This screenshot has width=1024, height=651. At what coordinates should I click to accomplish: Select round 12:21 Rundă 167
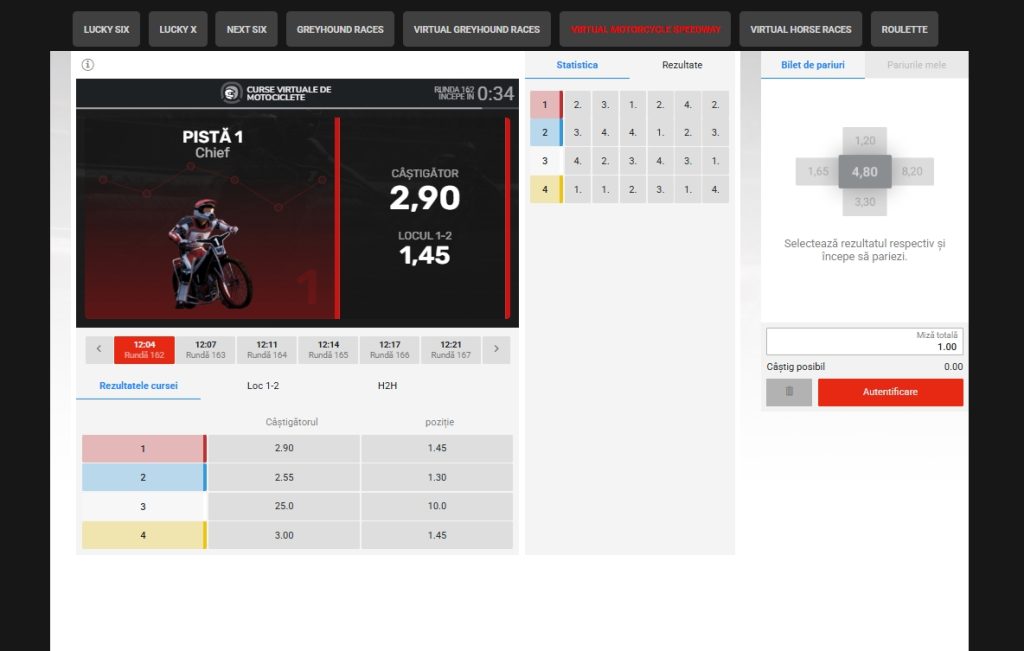(451, 350)
